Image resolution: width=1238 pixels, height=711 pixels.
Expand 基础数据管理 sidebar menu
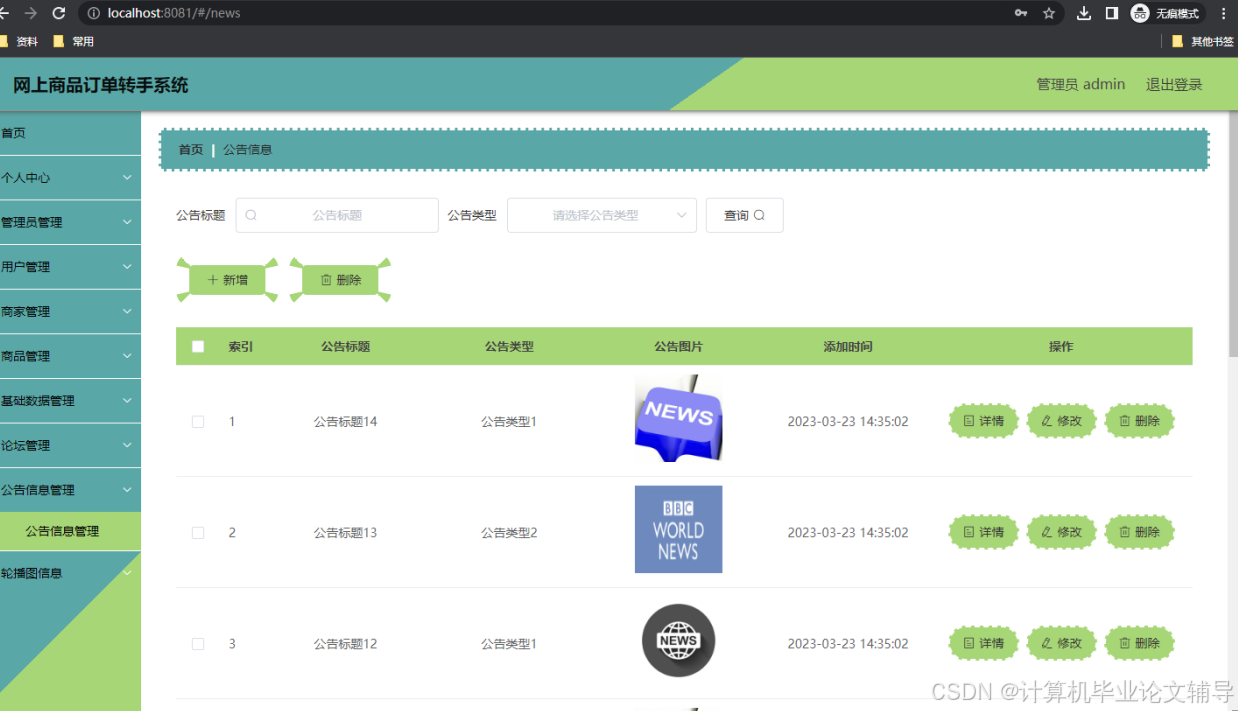coord(70,401)
